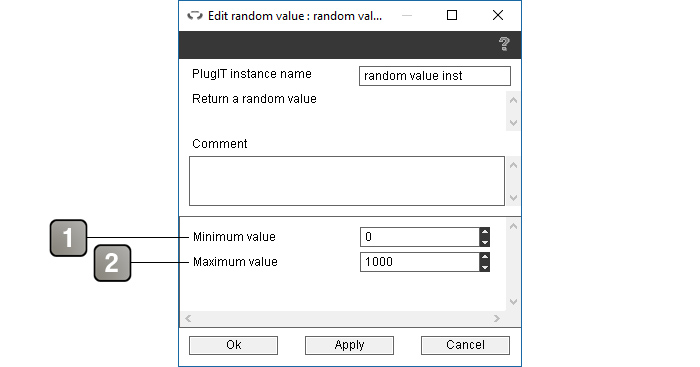Decrease the Minimum value with down arrow
Screen dimensions: 700x367
tap(485, 242)
